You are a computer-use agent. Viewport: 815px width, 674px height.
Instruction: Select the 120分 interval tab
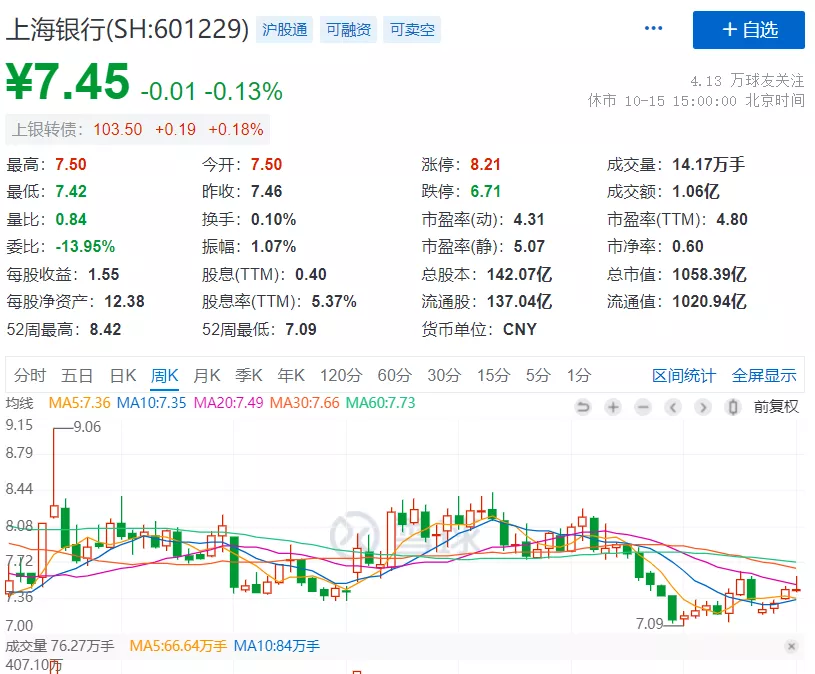click(341, 375)
